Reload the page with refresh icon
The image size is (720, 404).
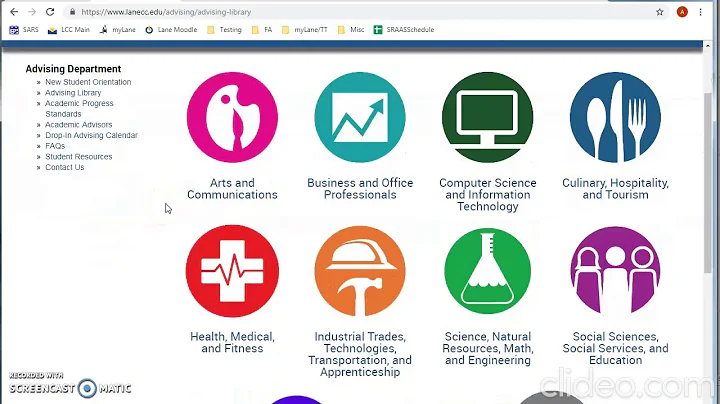coord(50,12)
